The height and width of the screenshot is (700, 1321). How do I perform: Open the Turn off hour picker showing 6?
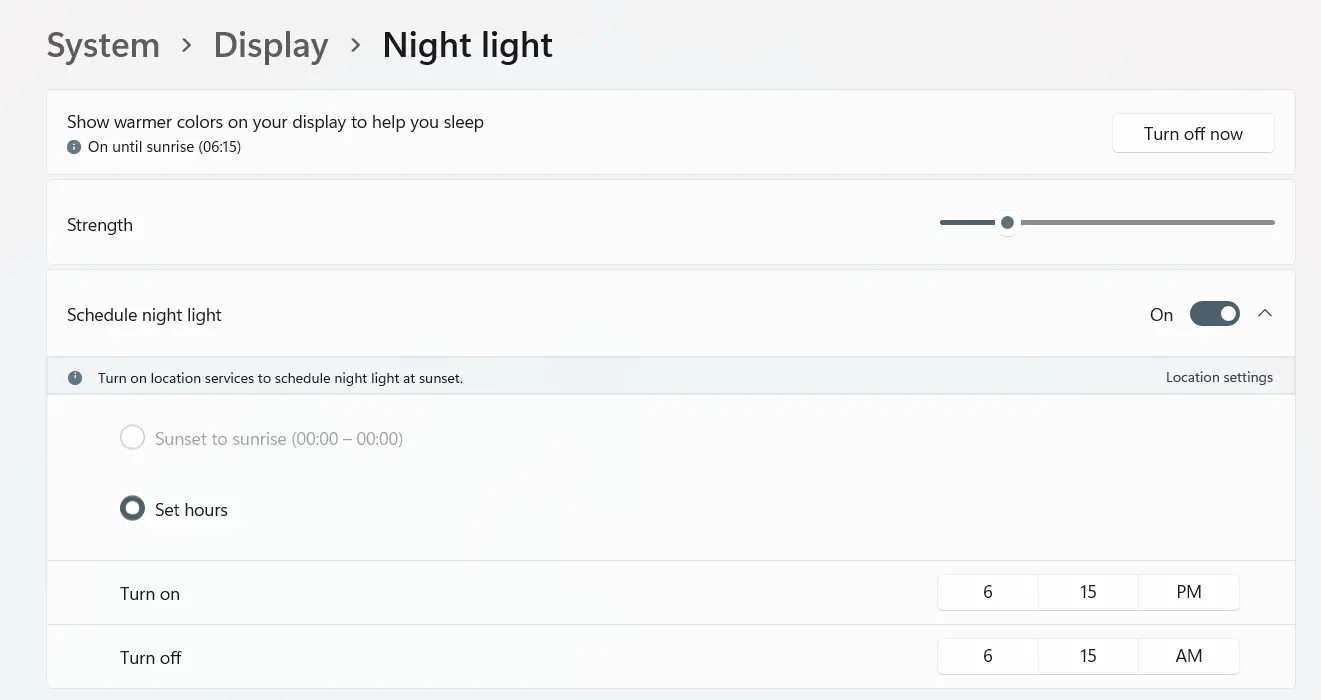pos(988,656)
